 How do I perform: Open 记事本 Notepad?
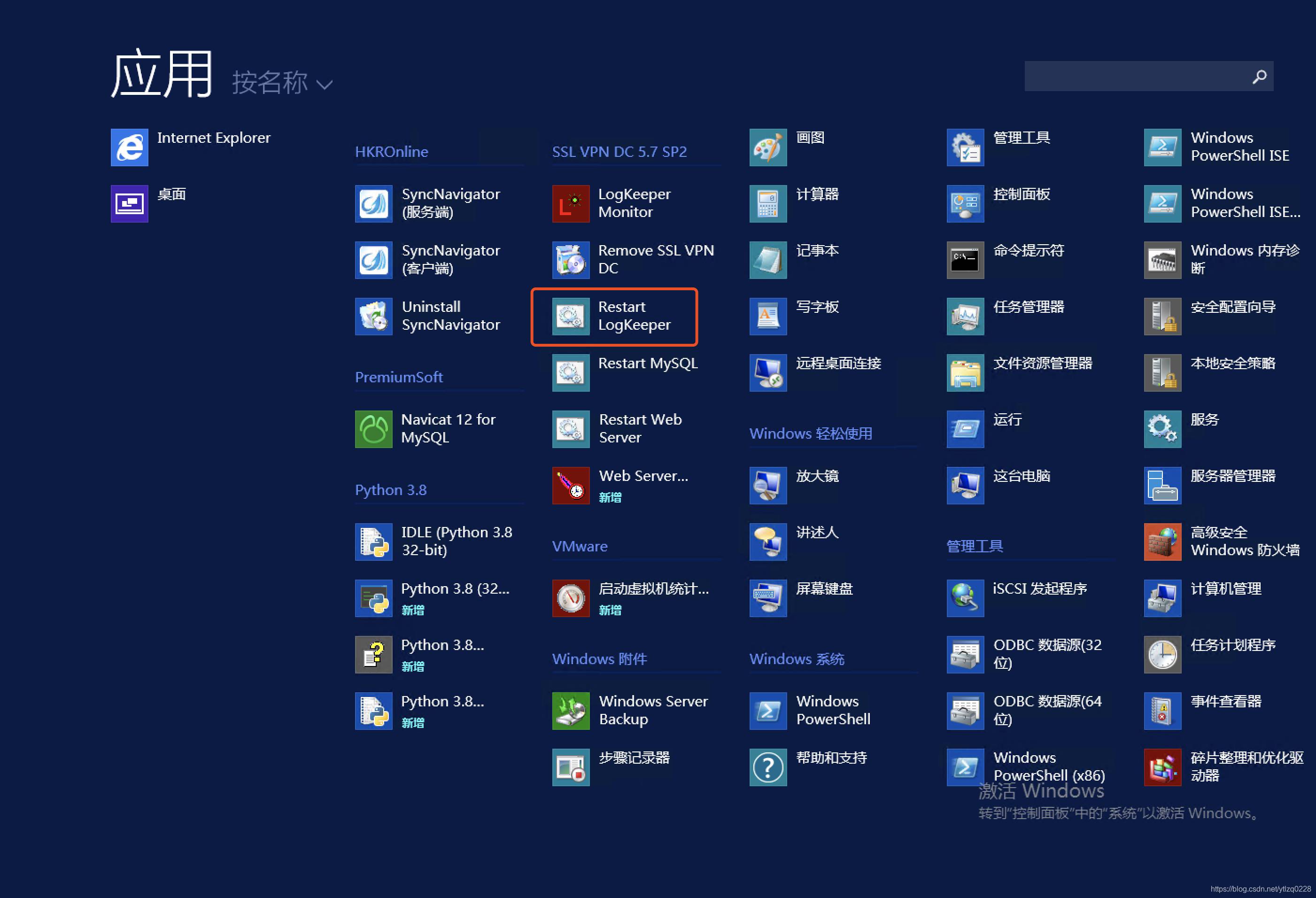tap(768, 260)
